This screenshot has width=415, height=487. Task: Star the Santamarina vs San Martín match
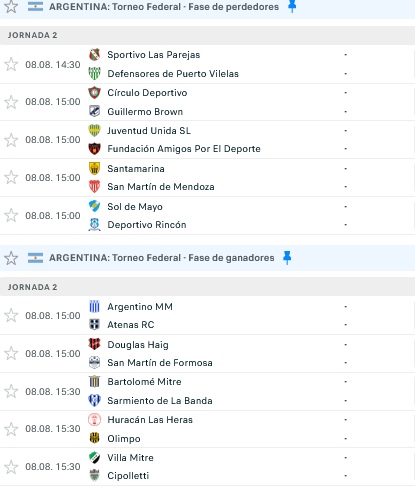[x=11, y=178]
